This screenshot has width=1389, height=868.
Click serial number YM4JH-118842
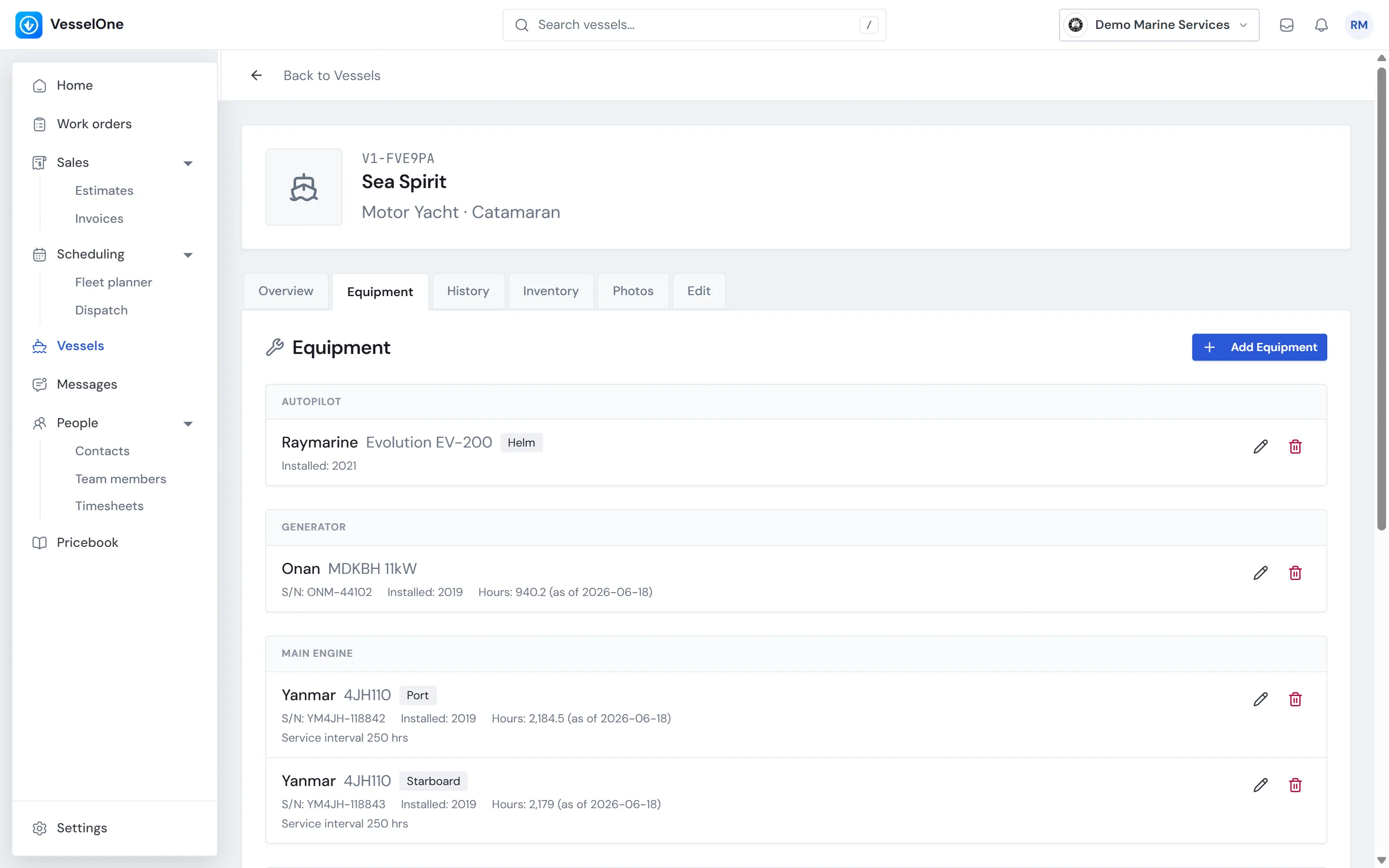333,719
